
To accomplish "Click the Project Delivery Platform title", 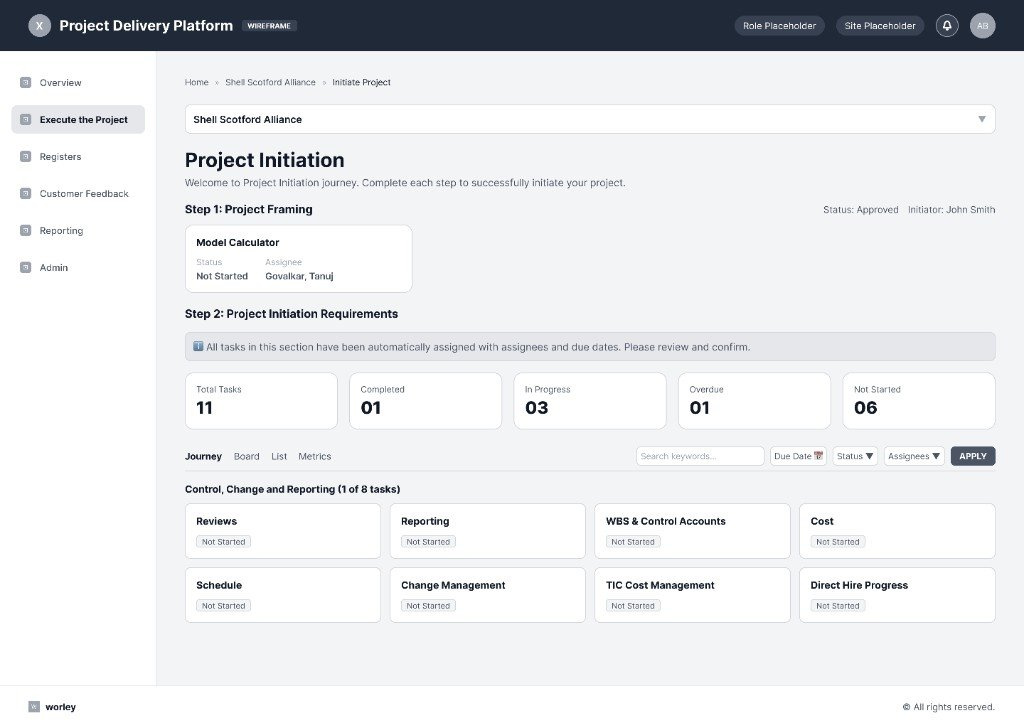I will pyautogui.click(x=146, y=25).
